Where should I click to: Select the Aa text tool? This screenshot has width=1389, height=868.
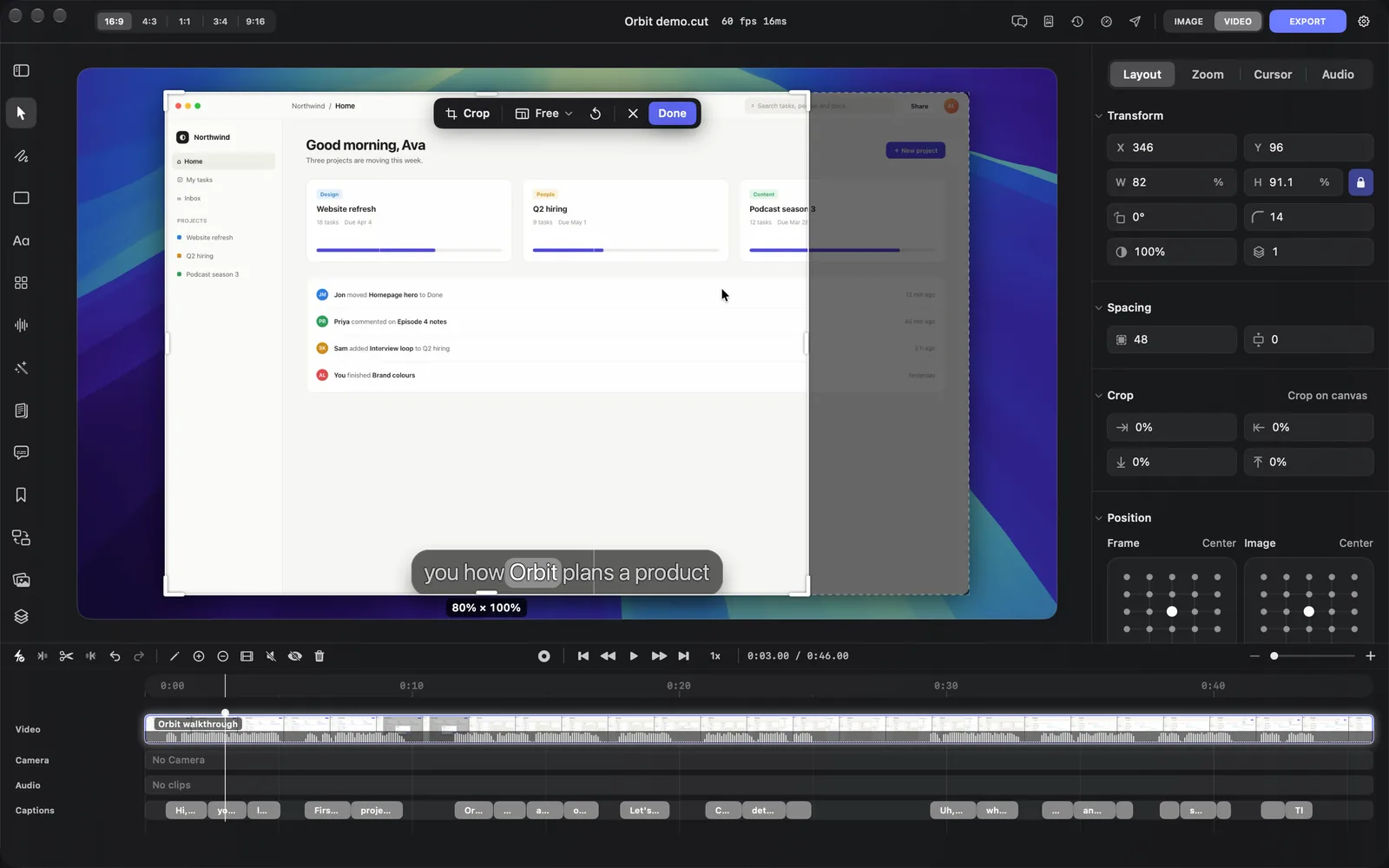point(22,240)
